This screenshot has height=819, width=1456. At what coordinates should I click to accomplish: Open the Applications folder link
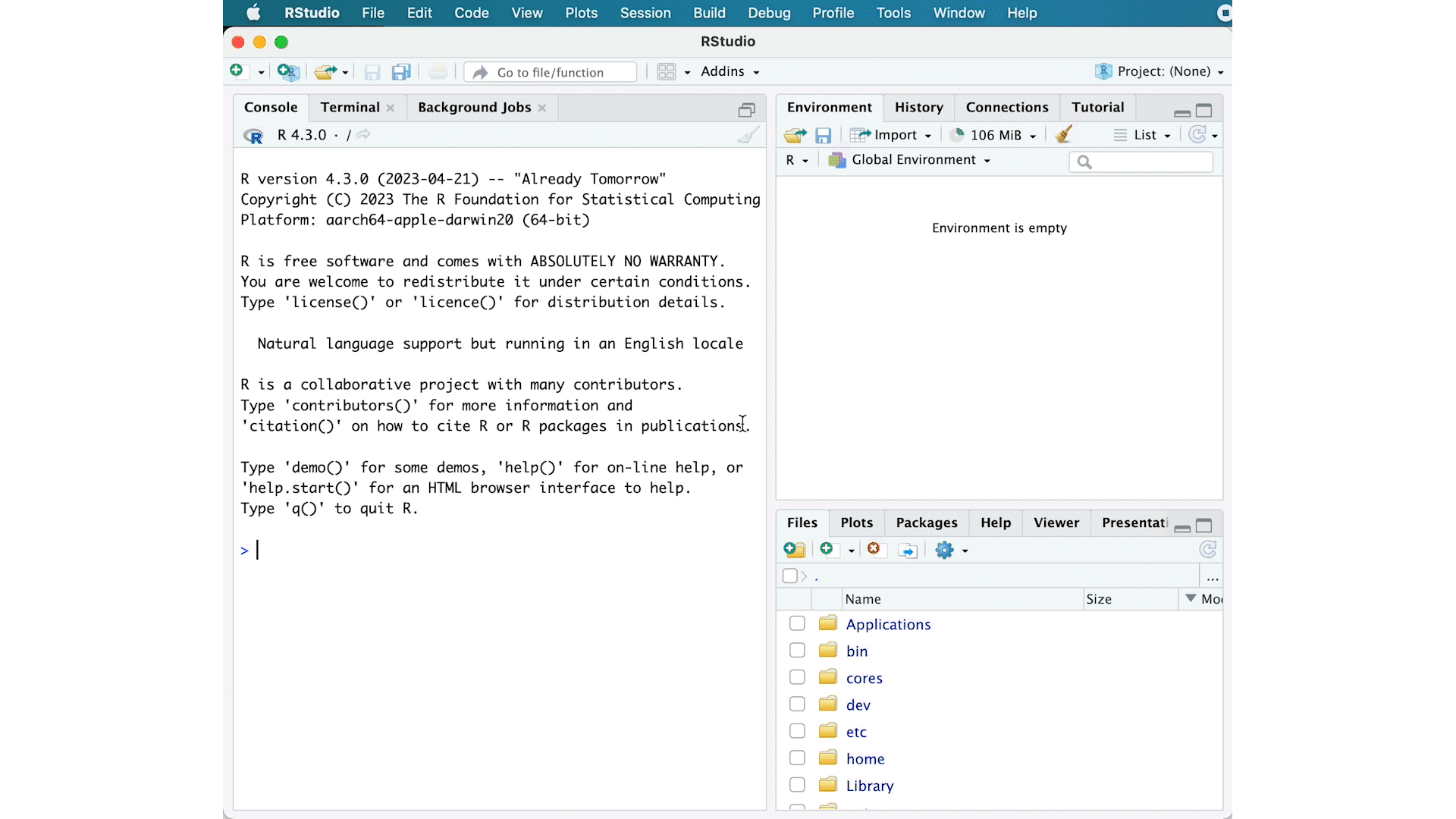(888, 624)
